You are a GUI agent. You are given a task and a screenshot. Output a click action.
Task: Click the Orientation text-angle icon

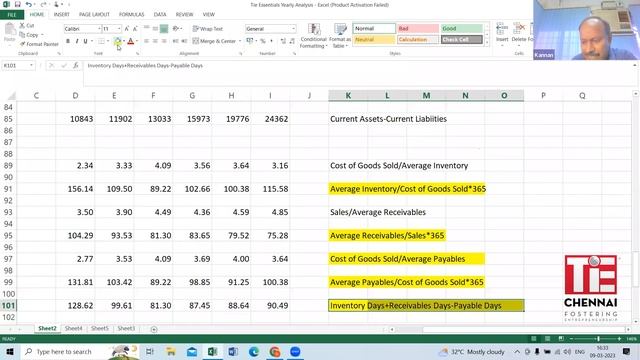(x=176, y=29)
